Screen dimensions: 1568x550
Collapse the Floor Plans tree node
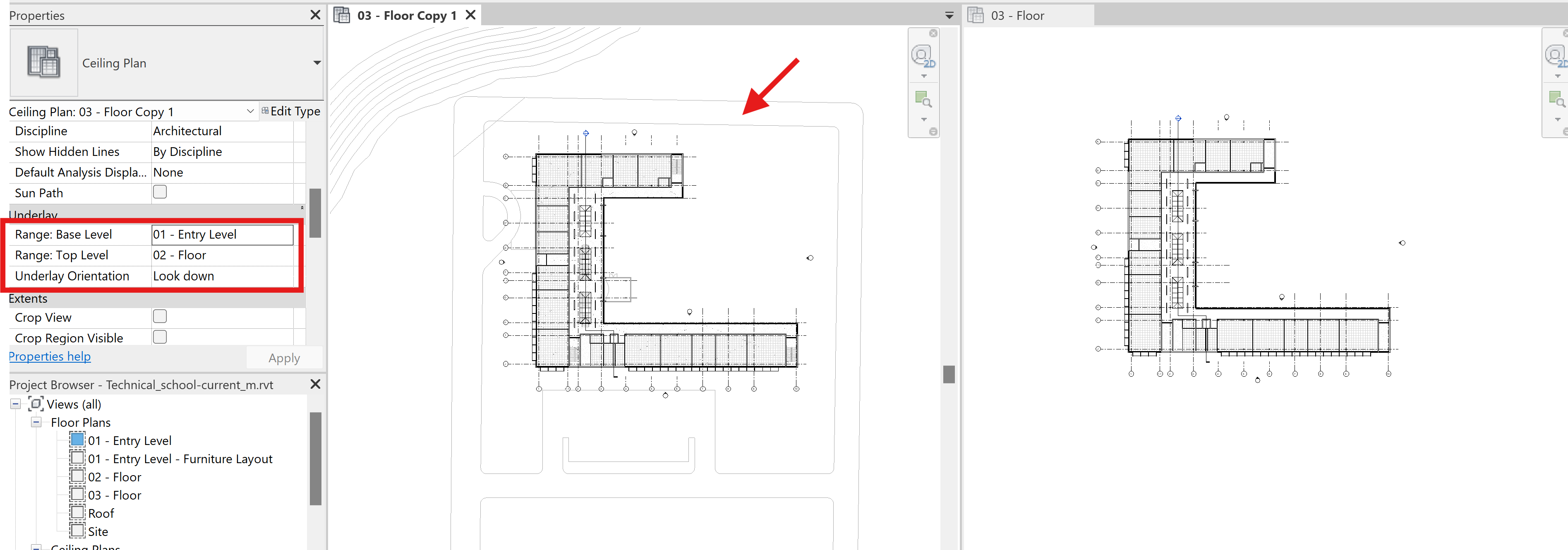coord(36,422)
